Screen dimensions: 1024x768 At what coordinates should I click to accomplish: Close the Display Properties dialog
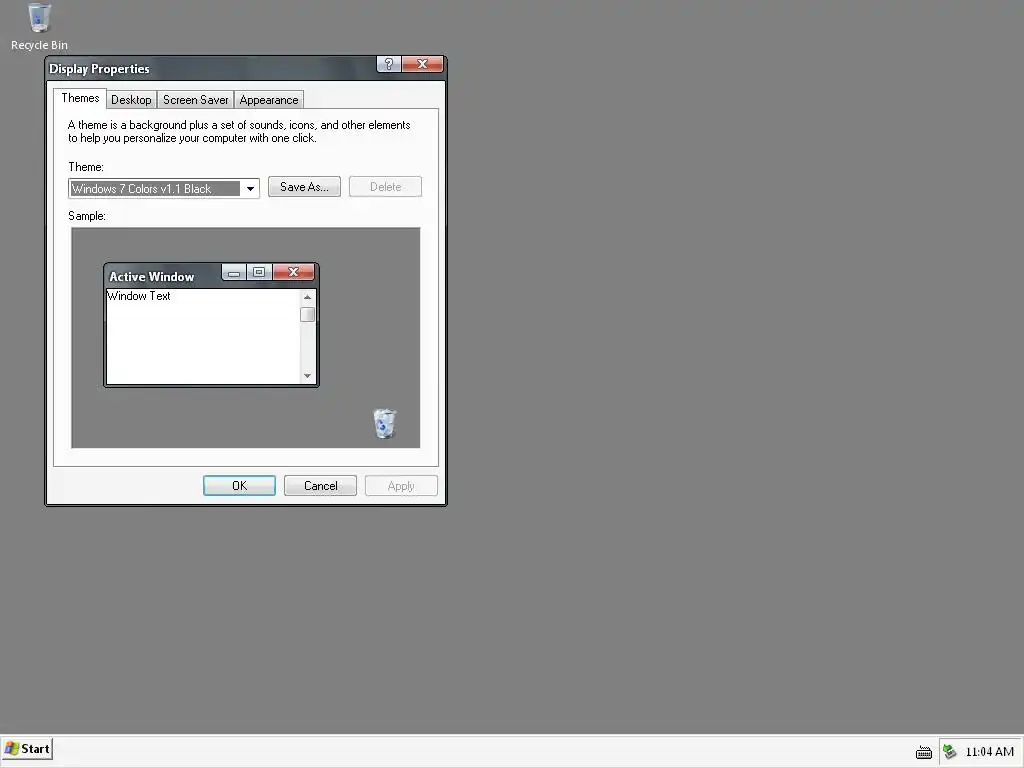point(423,64)
